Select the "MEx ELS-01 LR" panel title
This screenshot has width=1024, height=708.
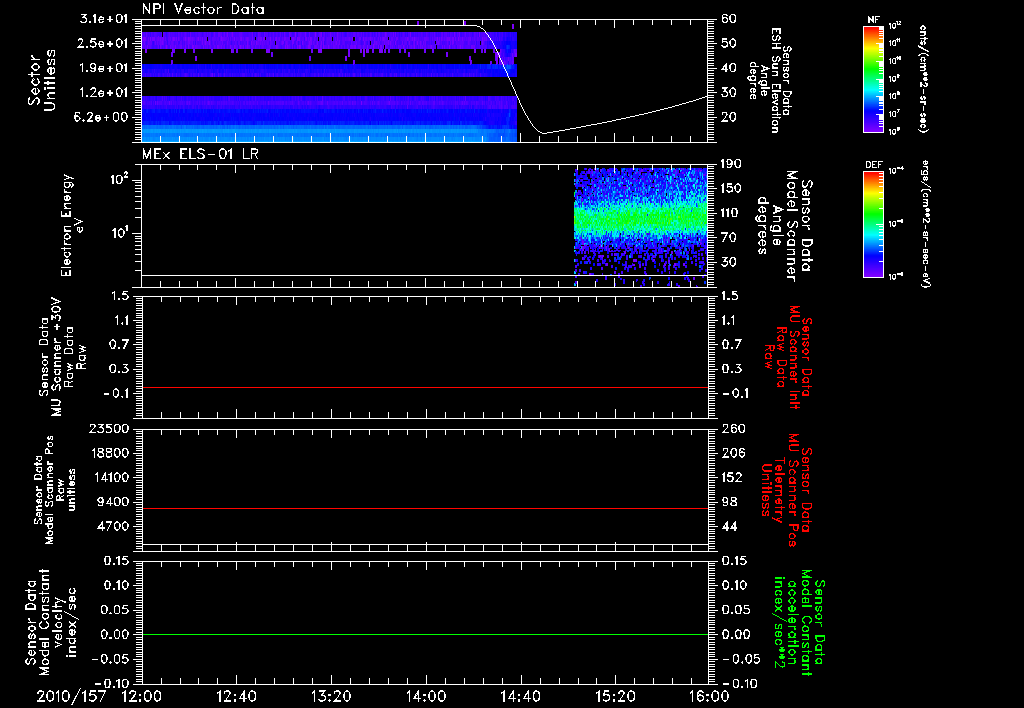(199, 154)
